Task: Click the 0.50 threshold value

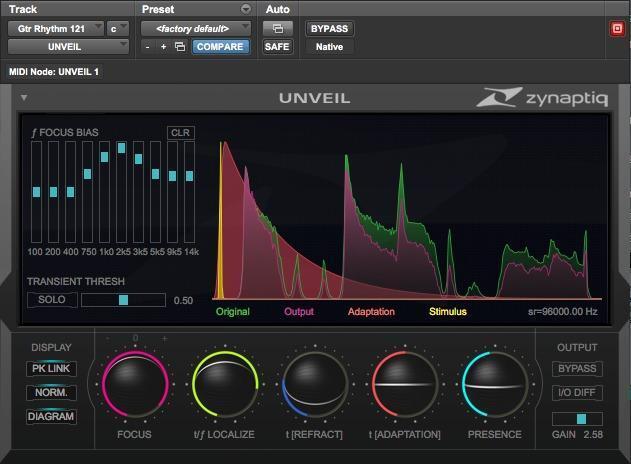Action: [183, 301]
